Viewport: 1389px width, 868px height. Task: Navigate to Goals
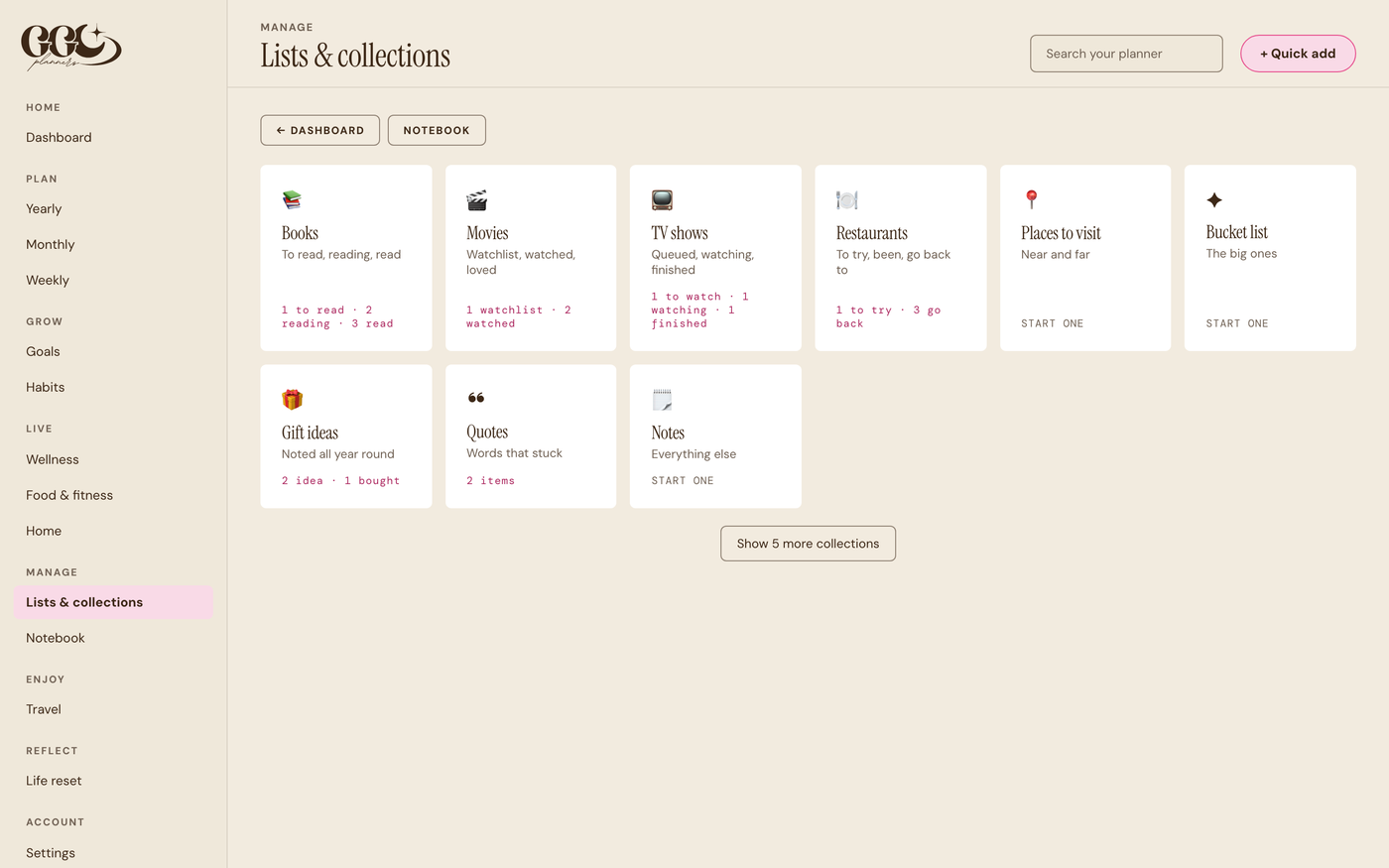tap(43, 351)
